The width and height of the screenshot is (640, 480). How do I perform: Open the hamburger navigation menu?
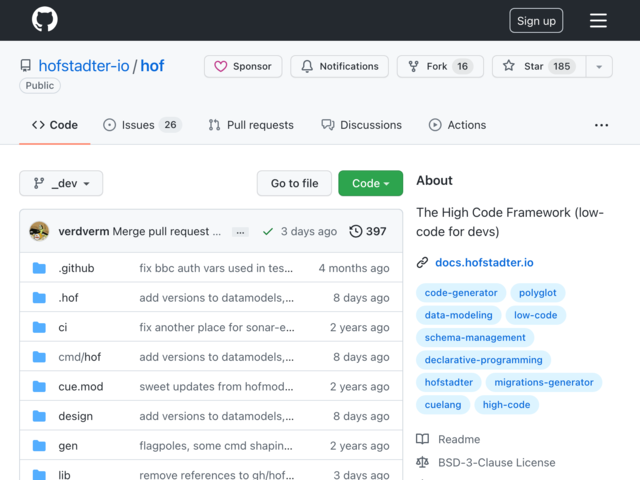click(x=598, y=20)
